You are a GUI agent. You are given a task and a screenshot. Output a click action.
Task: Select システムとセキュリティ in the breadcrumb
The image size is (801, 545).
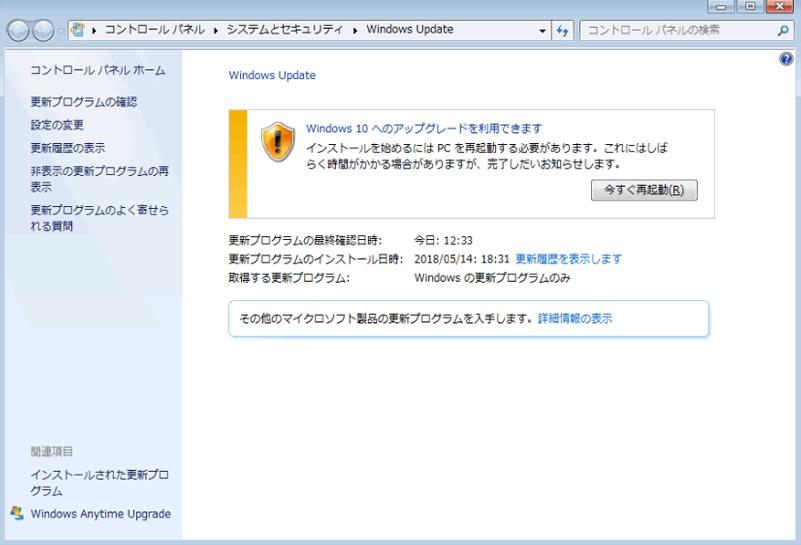(285, 30)
